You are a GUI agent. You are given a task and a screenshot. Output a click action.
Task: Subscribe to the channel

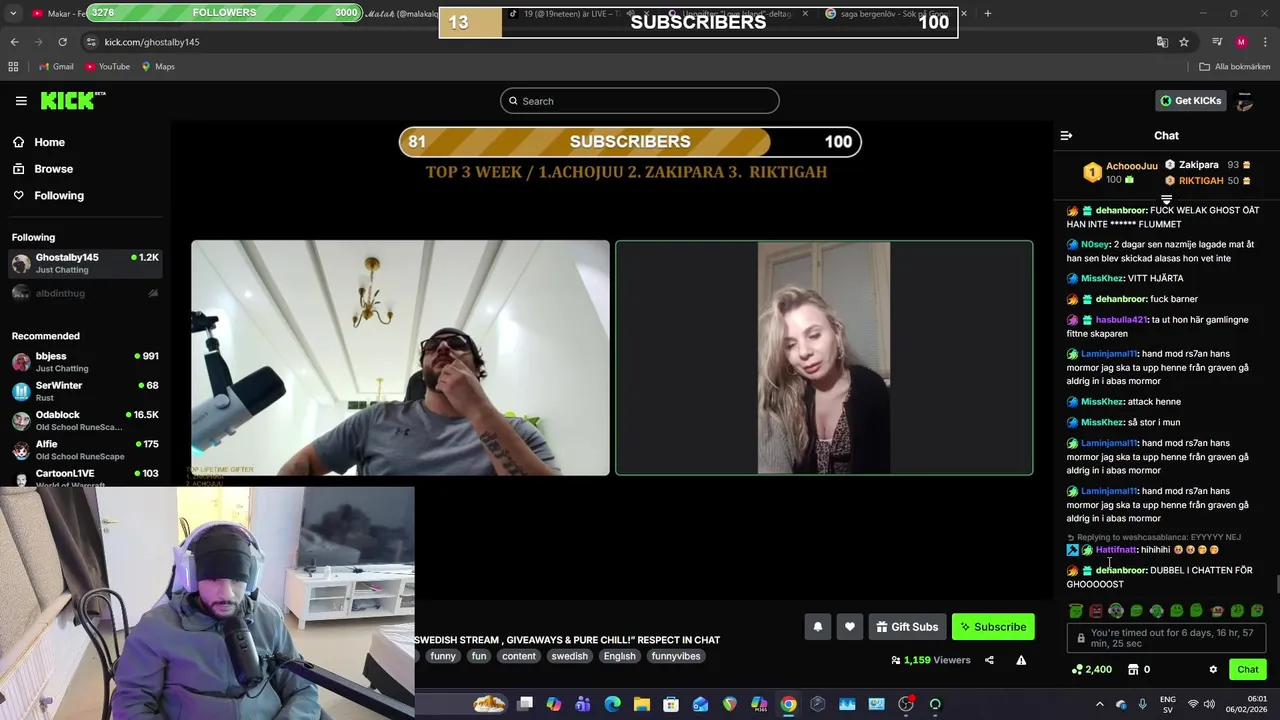[993, 627]
